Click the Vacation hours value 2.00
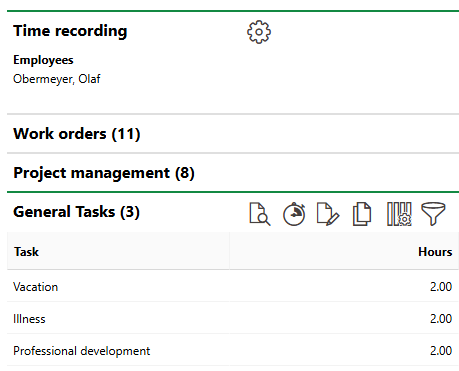The width and height of the screenshot is (459, 371). click(x=441, y=287)
